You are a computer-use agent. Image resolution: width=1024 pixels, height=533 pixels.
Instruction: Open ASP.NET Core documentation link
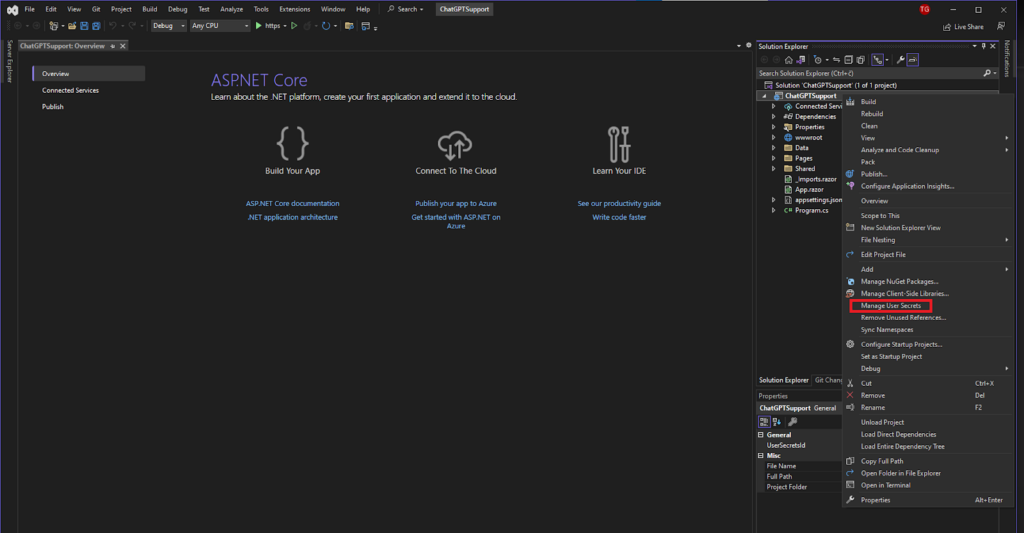coord(293,204)
